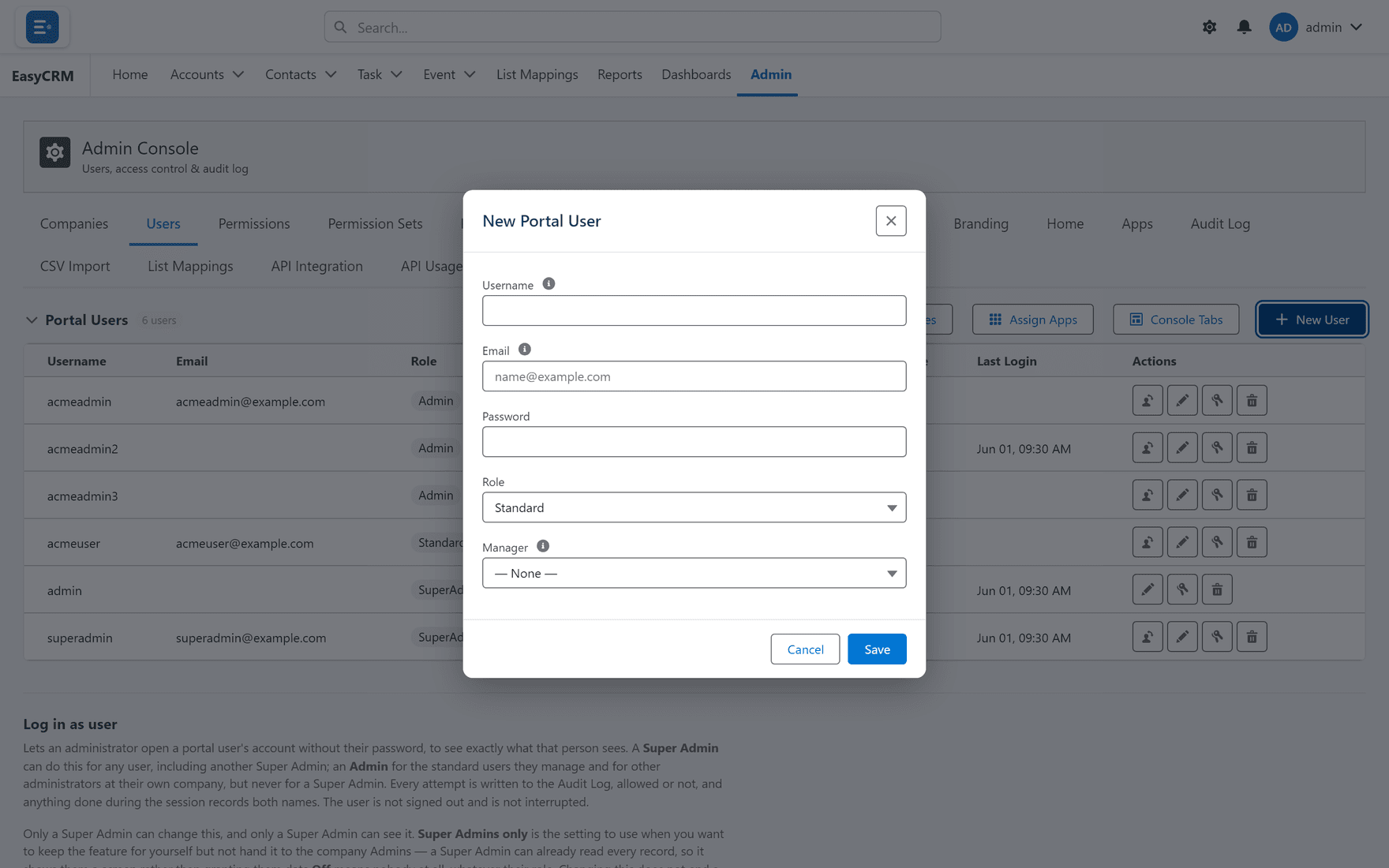Click the Assign Apps button
Image resolution: width=1389 pixels, height=868 pixels.
1032,320
